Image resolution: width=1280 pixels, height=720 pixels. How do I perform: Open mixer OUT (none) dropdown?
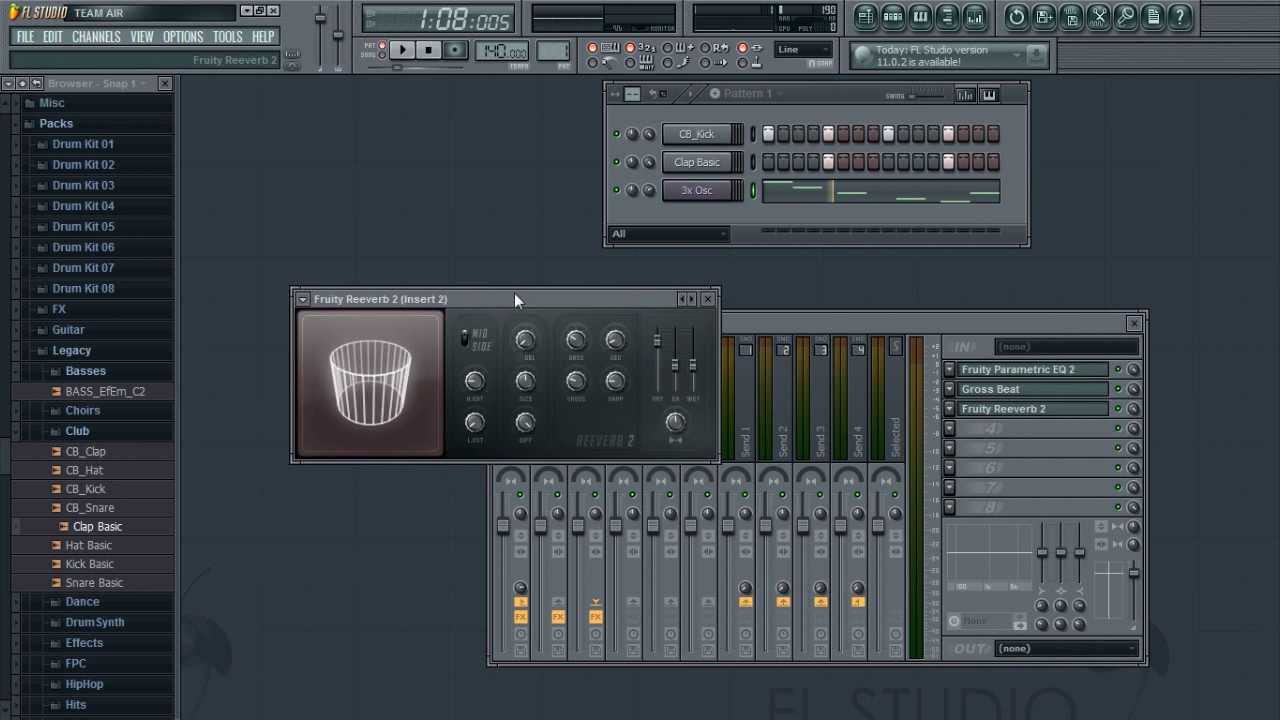(x=1067, y=648)
